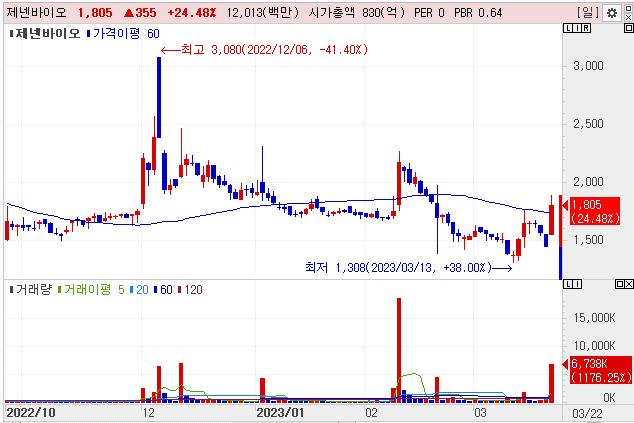Click the 1,805 (24.48%) price tag
634x423 pixels.
coord(595,212)
